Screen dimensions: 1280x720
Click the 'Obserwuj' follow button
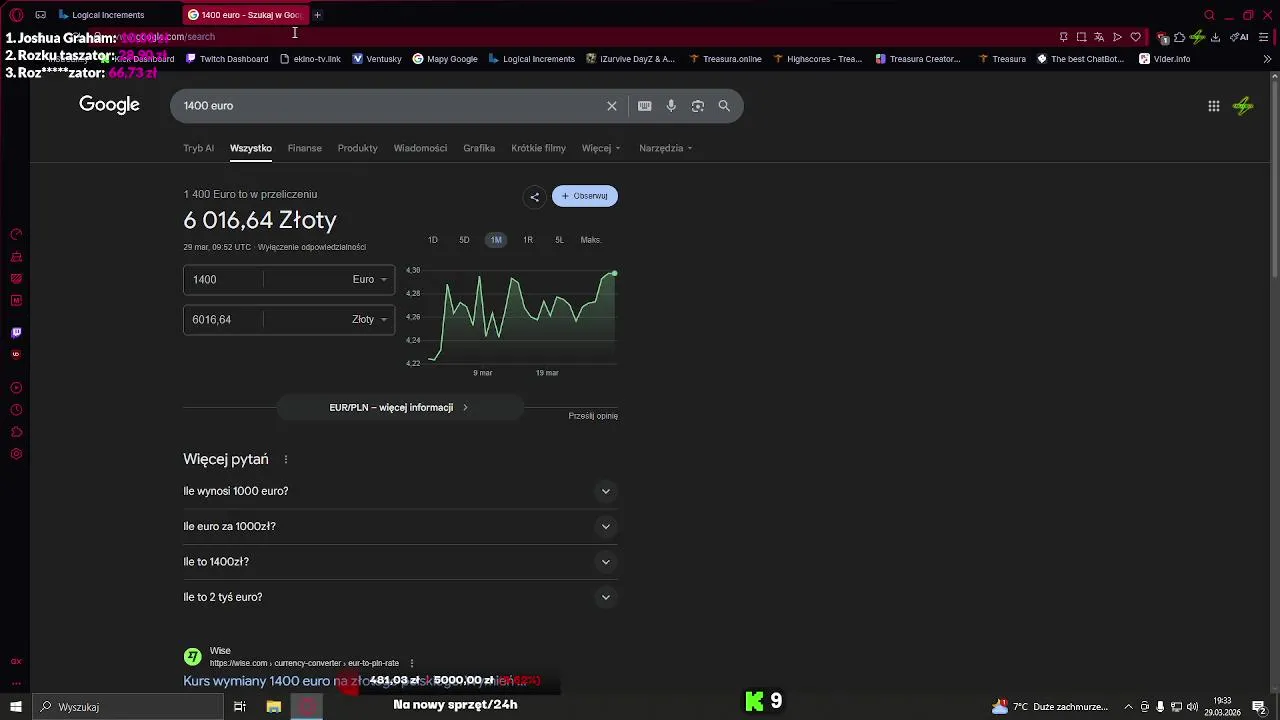[x=585, y=196]
